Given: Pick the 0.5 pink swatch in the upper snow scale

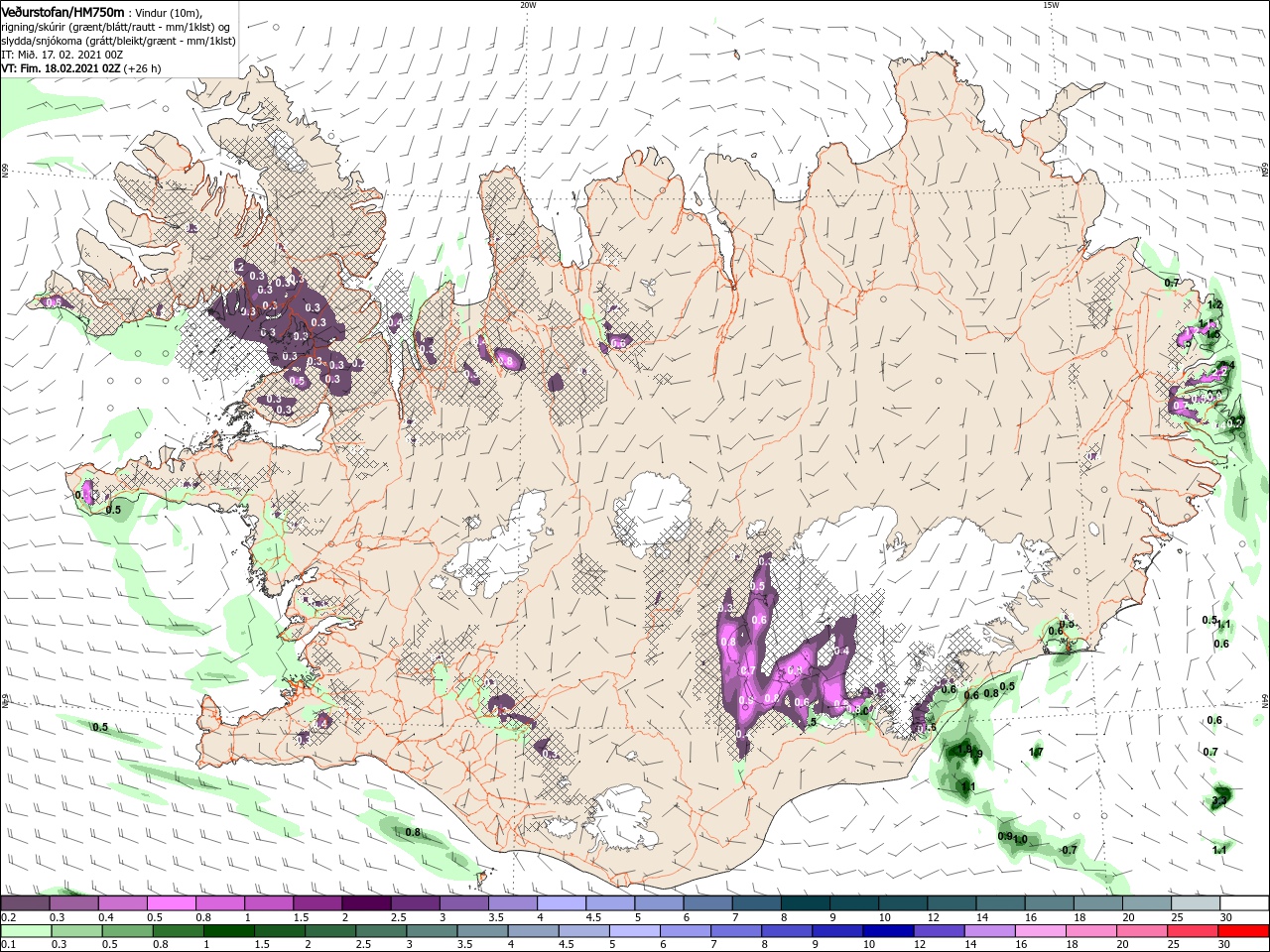Looking at the screenshot, I should coord(171,903).
